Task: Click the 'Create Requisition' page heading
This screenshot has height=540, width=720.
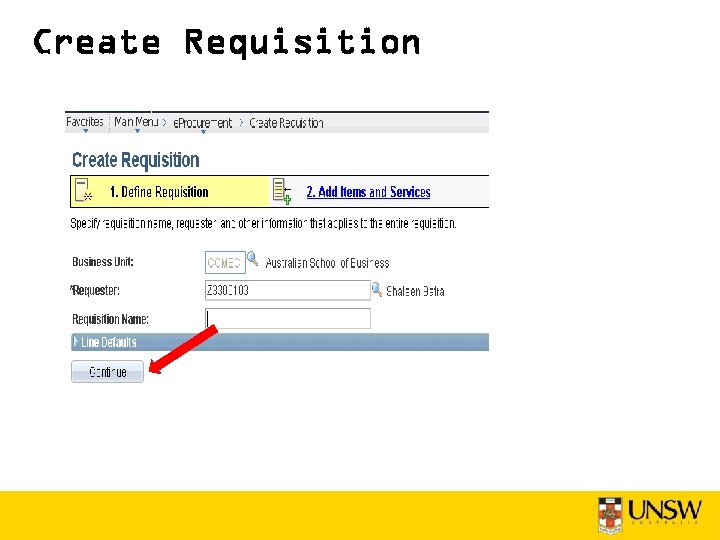Action: click(x=135, y=160)
